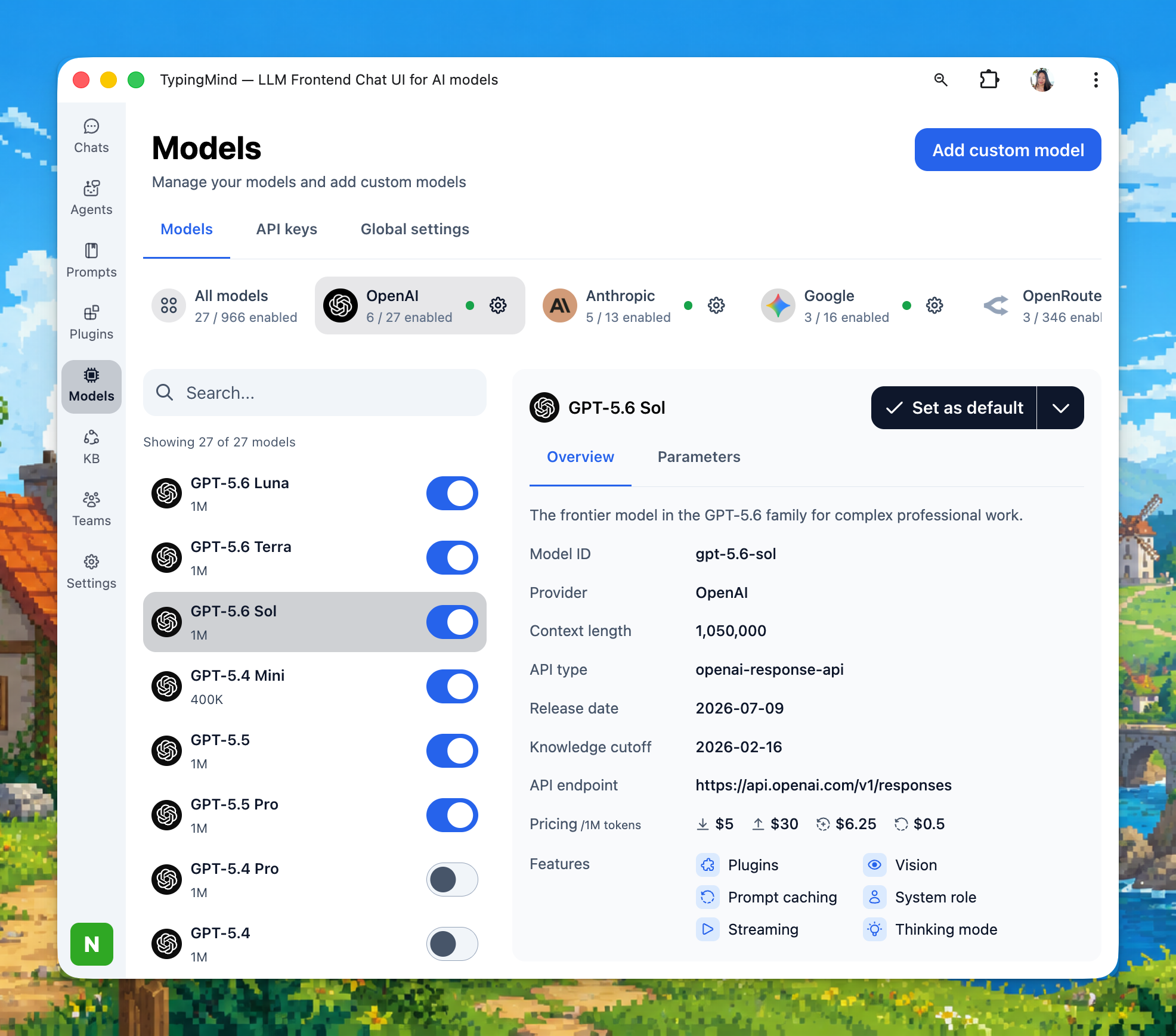Click the API type openai-response-api

(x=769, y=670)
